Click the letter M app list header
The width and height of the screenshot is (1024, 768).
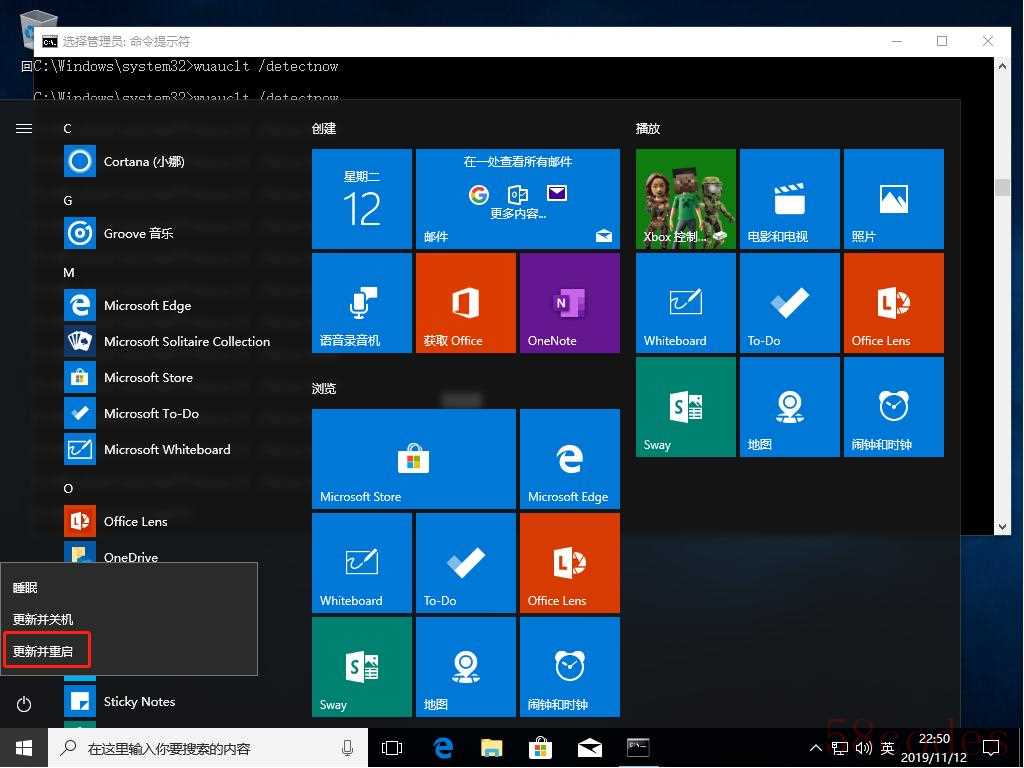coord(69,273)
